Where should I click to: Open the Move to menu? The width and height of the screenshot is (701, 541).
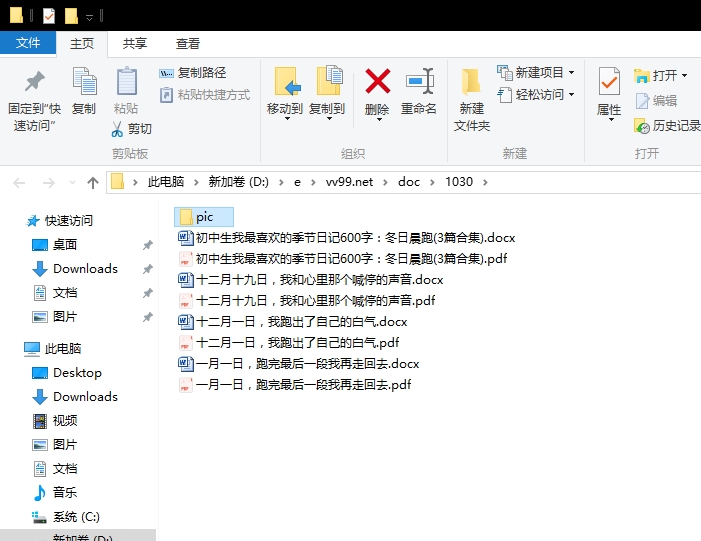[285, 94]
